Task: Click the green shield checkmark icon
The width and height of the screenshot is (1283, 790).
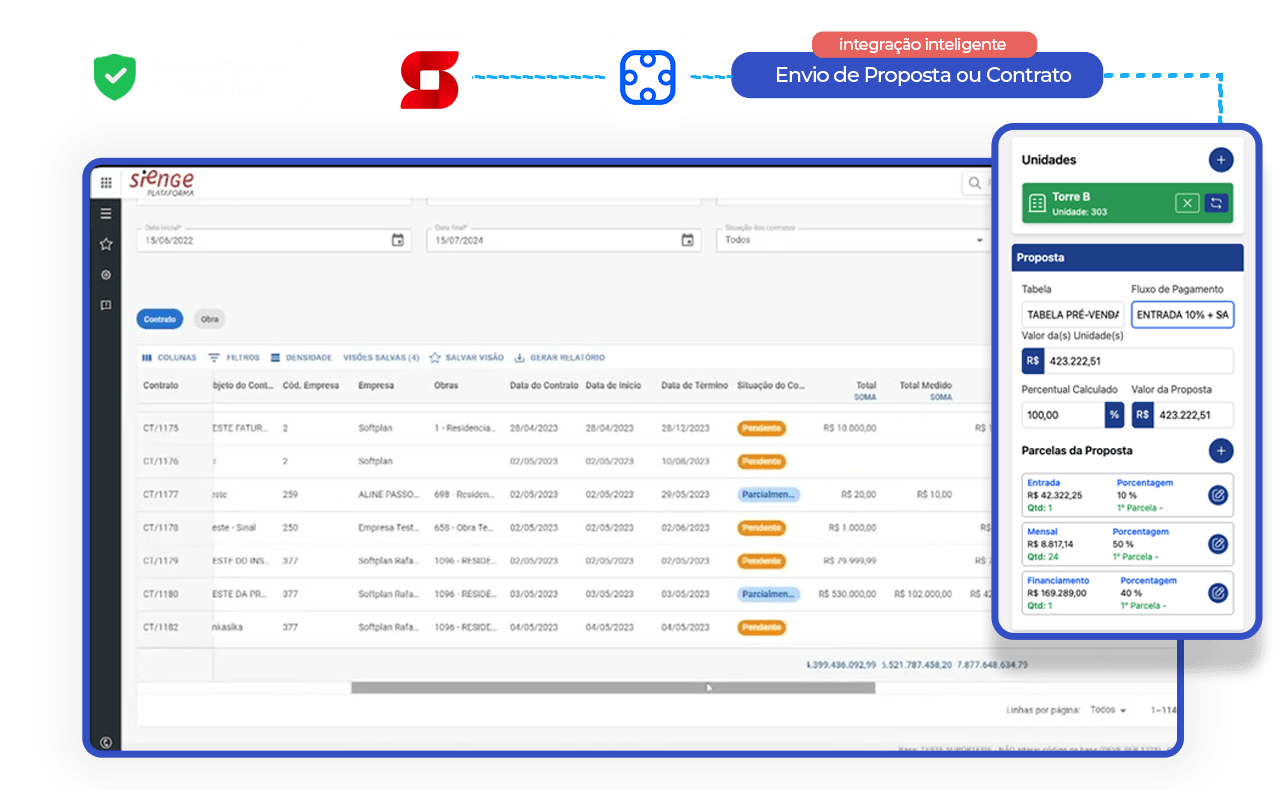Action: [x=114, y=77]
